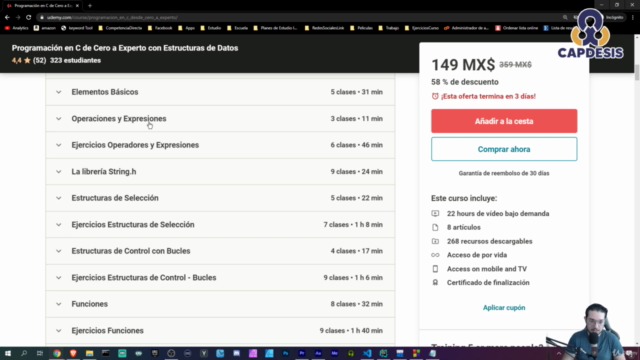
Task: Expand Estructuras de Control con Bucles section
Action: click(x=220, y=251)
